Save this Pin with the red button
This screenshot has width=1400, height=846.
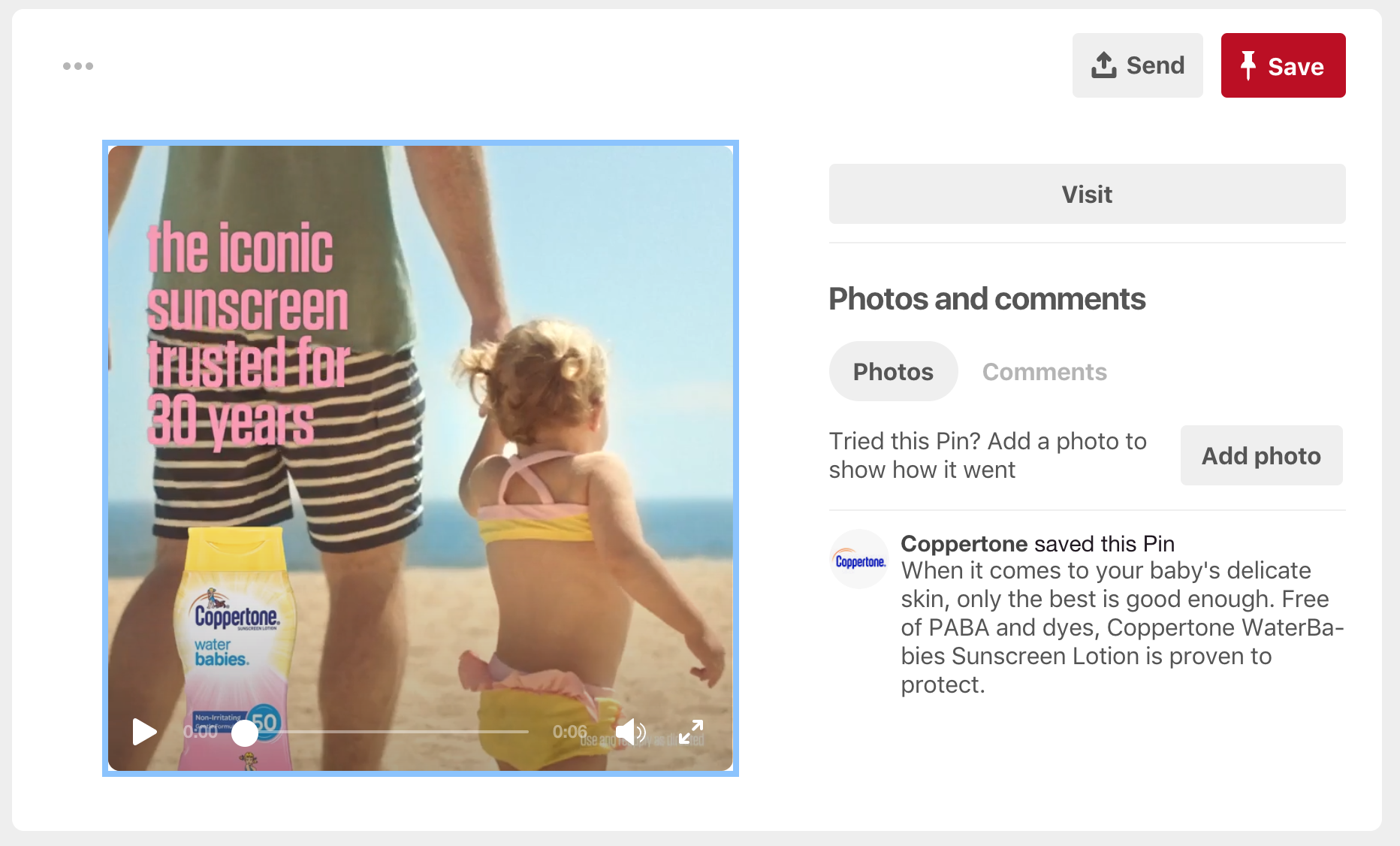1283,65
